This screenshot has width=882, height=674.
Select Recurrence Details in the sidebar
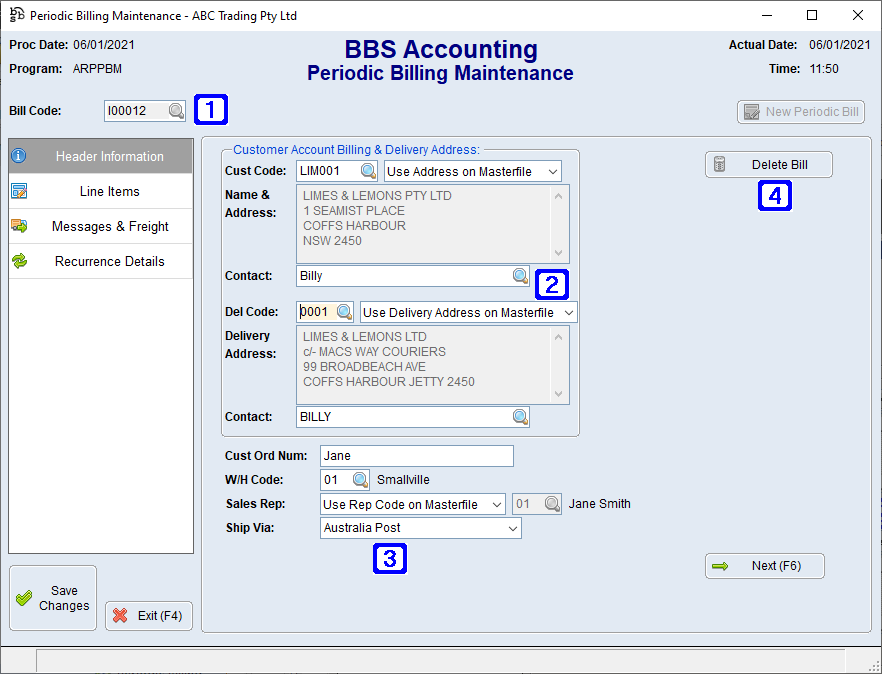point(100,261)
